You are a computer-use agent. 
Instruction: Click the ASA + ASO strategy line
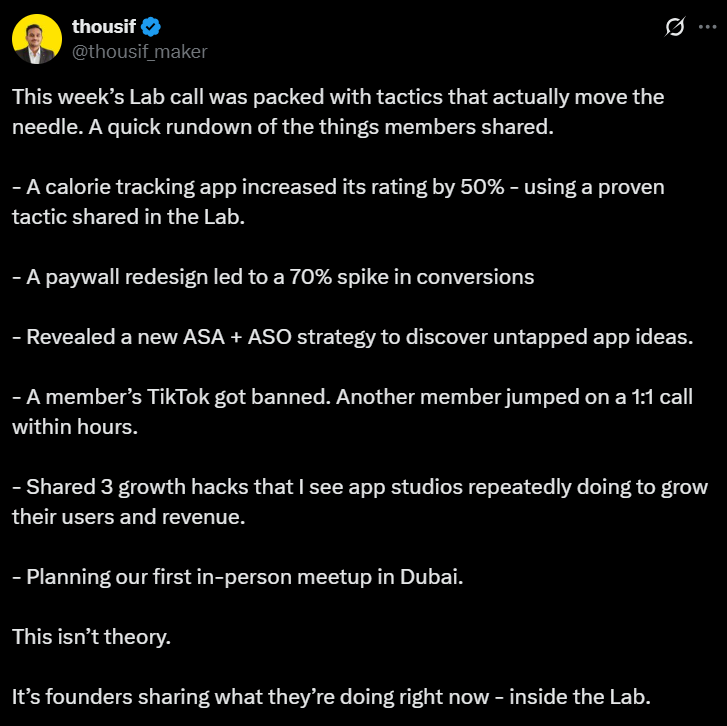click(x=352, y=337)
